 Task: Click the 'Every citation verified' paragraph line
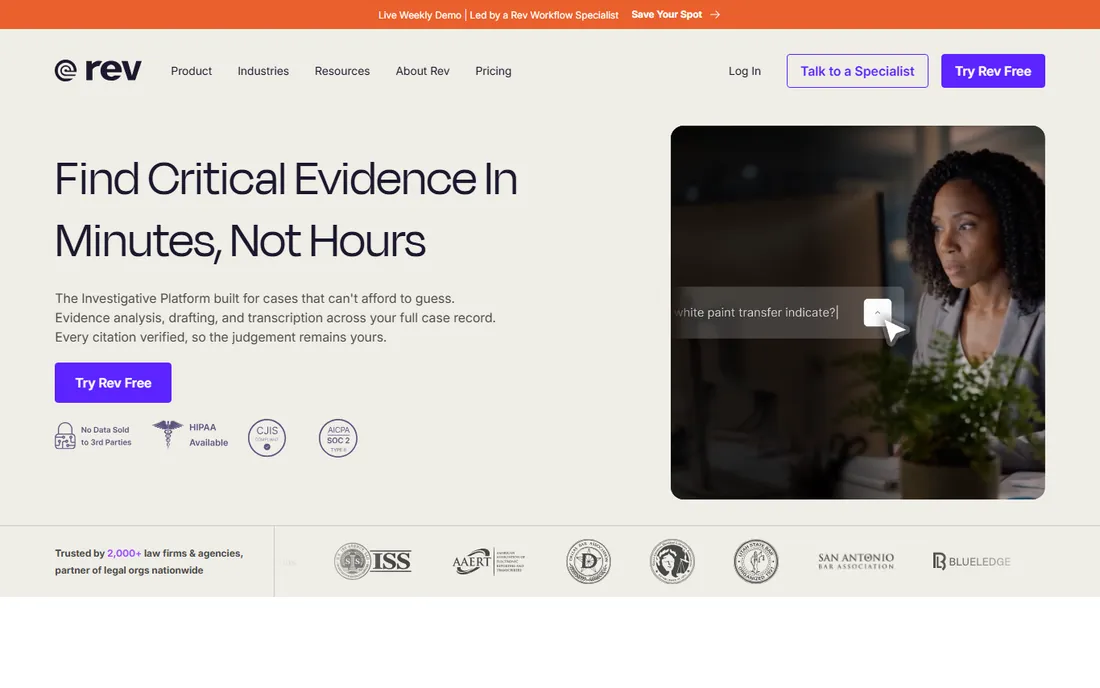[x=220, y=337]
